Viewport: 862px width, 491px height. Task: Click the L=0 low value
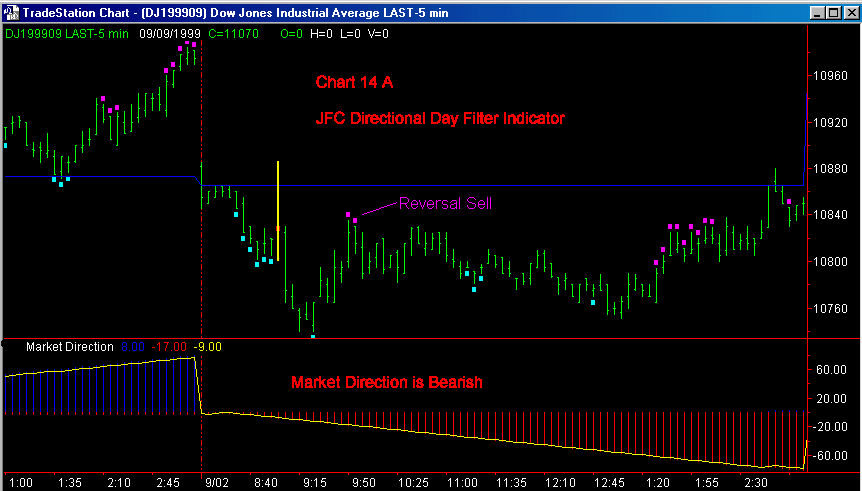point(350,34)
